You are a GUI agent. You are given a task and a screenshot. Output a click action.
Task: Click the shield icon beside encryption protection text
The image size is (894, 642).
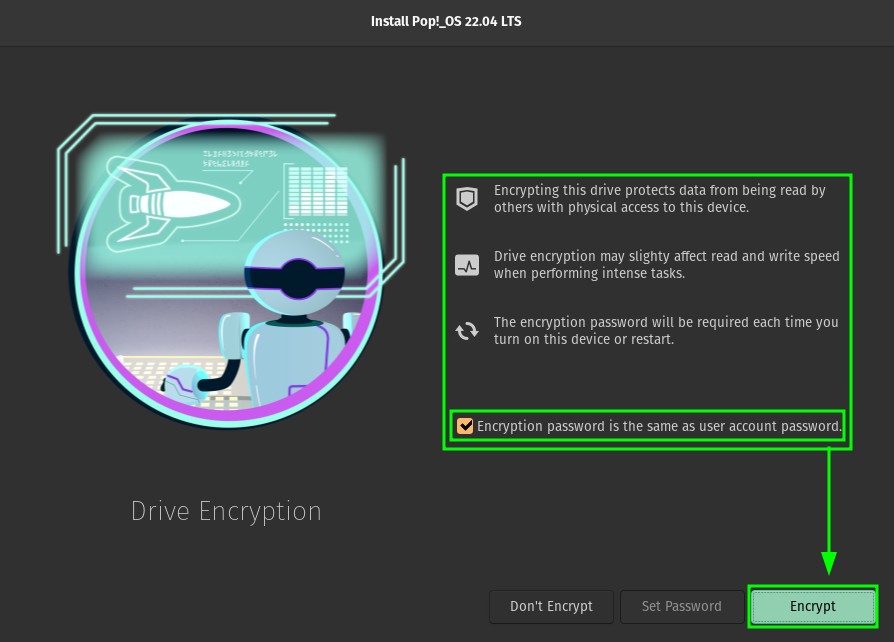(466, 199)
